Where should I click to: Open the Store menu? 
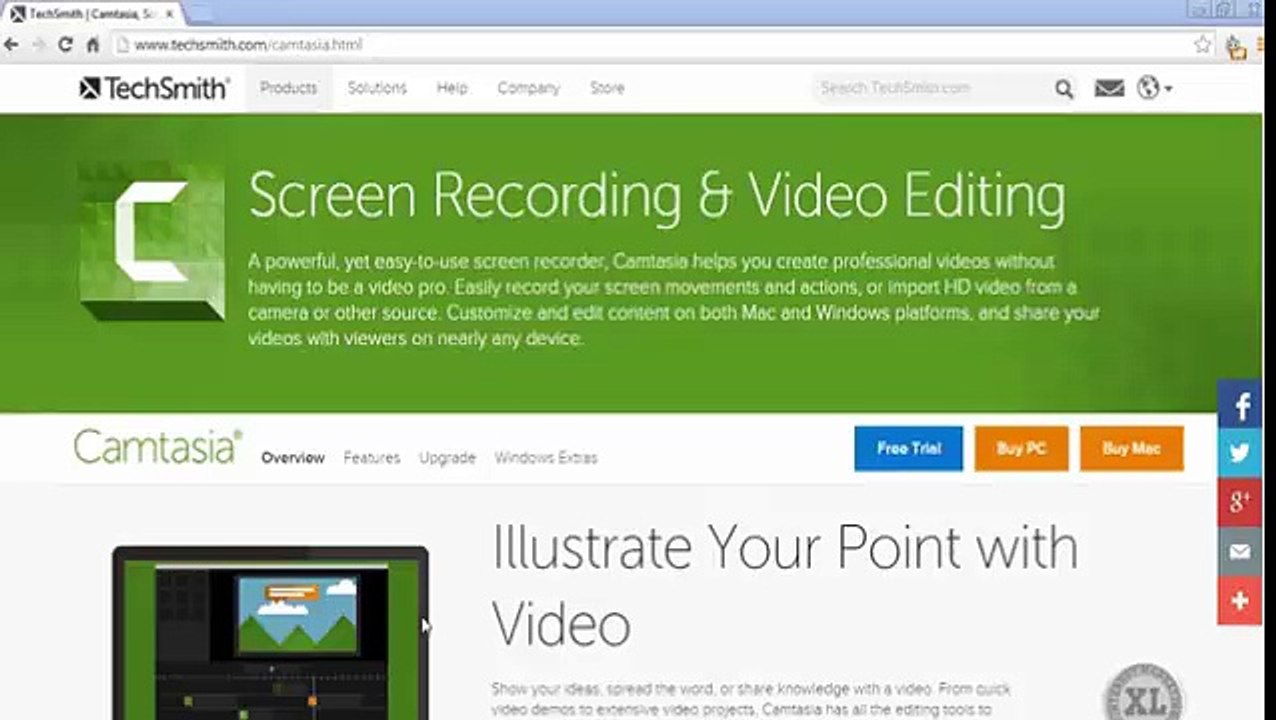tap(607, 88)
